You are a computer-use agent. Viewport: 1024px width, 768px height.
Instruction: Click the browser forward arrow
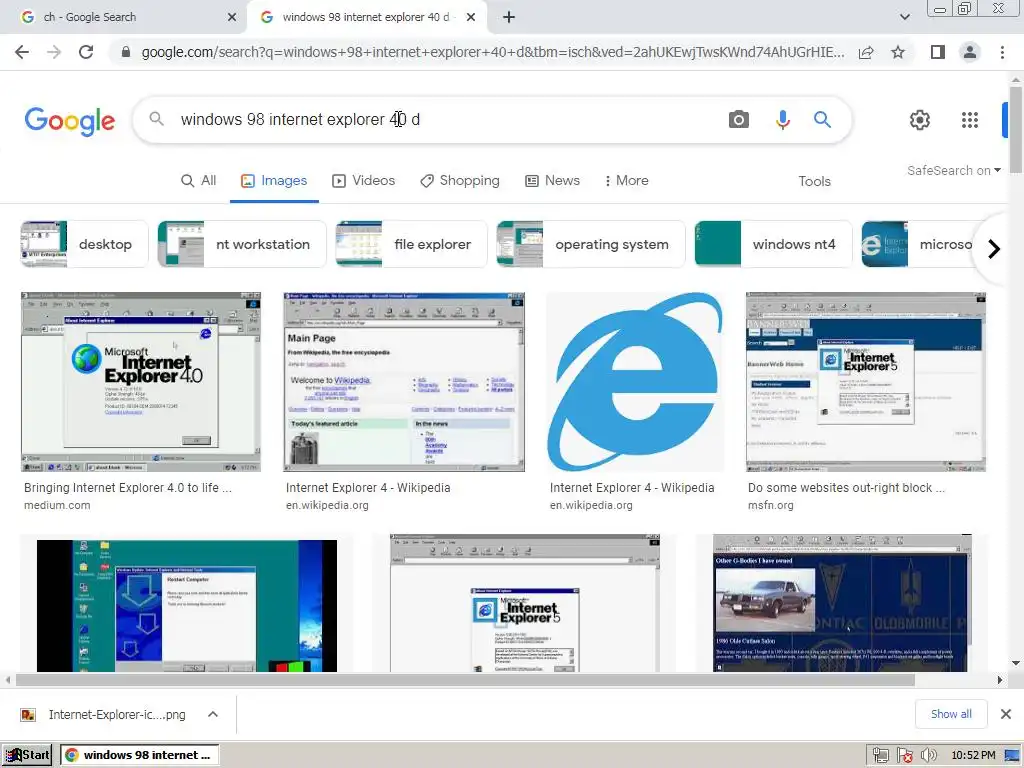click(x=54, y=52)
